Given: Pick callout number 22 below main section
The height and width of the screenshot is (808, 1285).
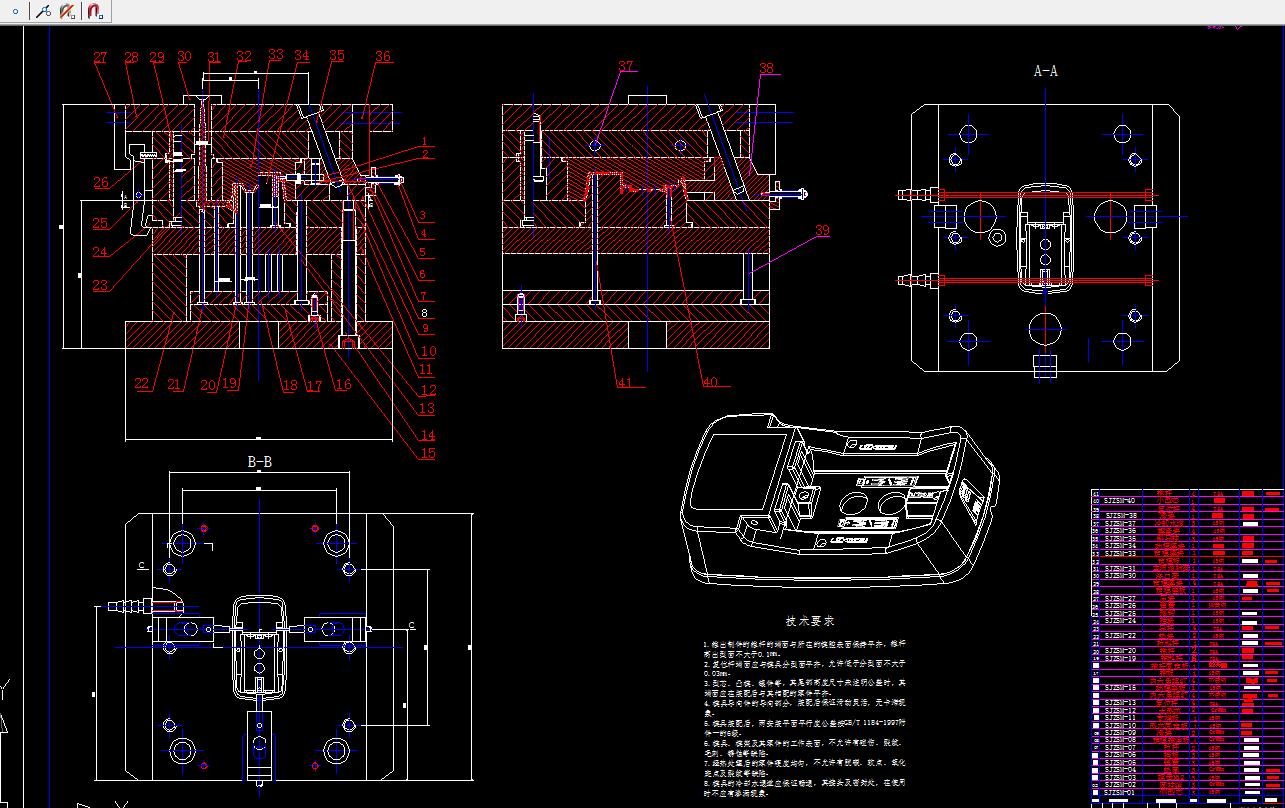Looking at the screenshot, I should pos(143,385).
